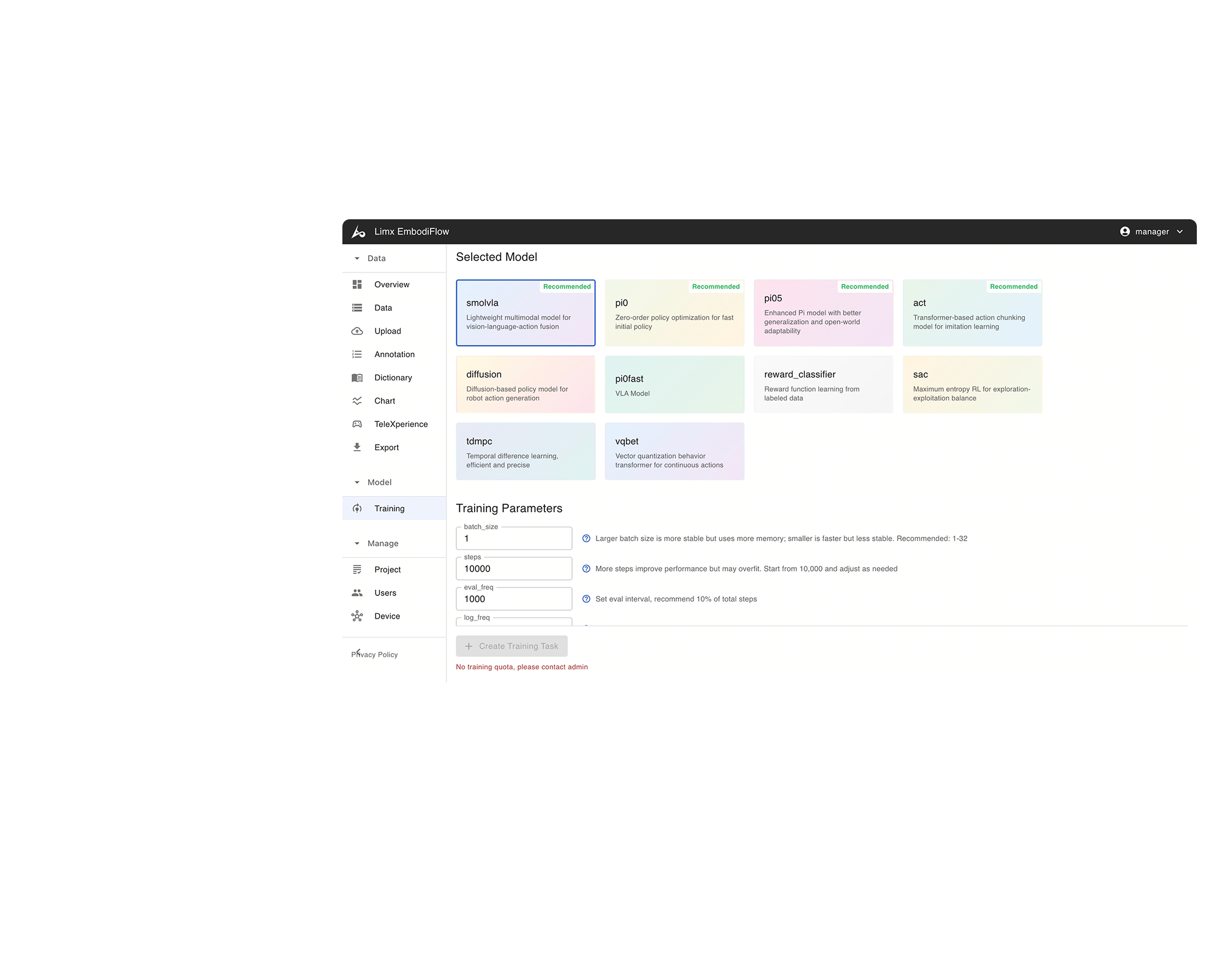Open the Users management page
1225x980 pixels.
tap(385, 593)
